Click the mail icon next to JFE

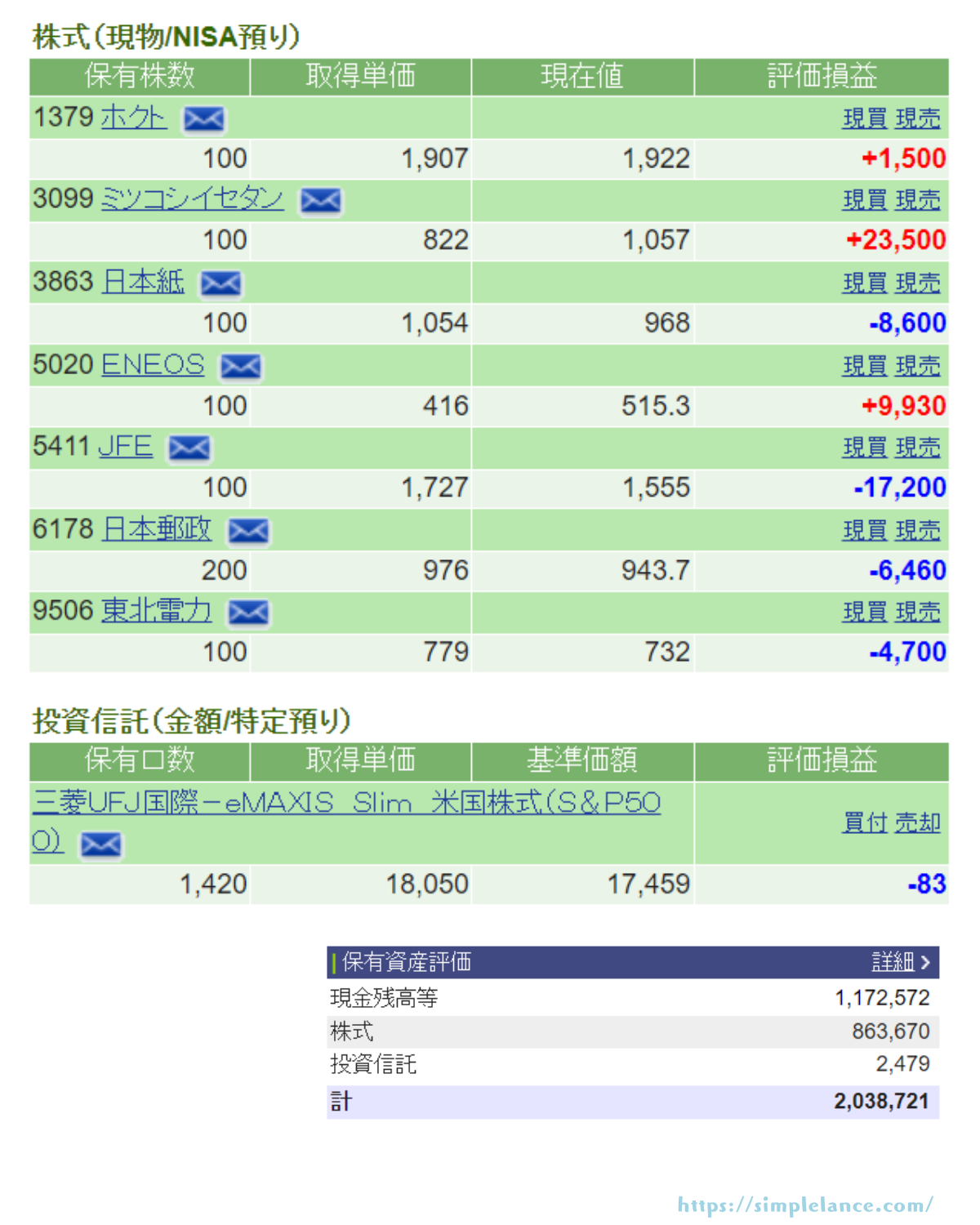coord(189,448)
